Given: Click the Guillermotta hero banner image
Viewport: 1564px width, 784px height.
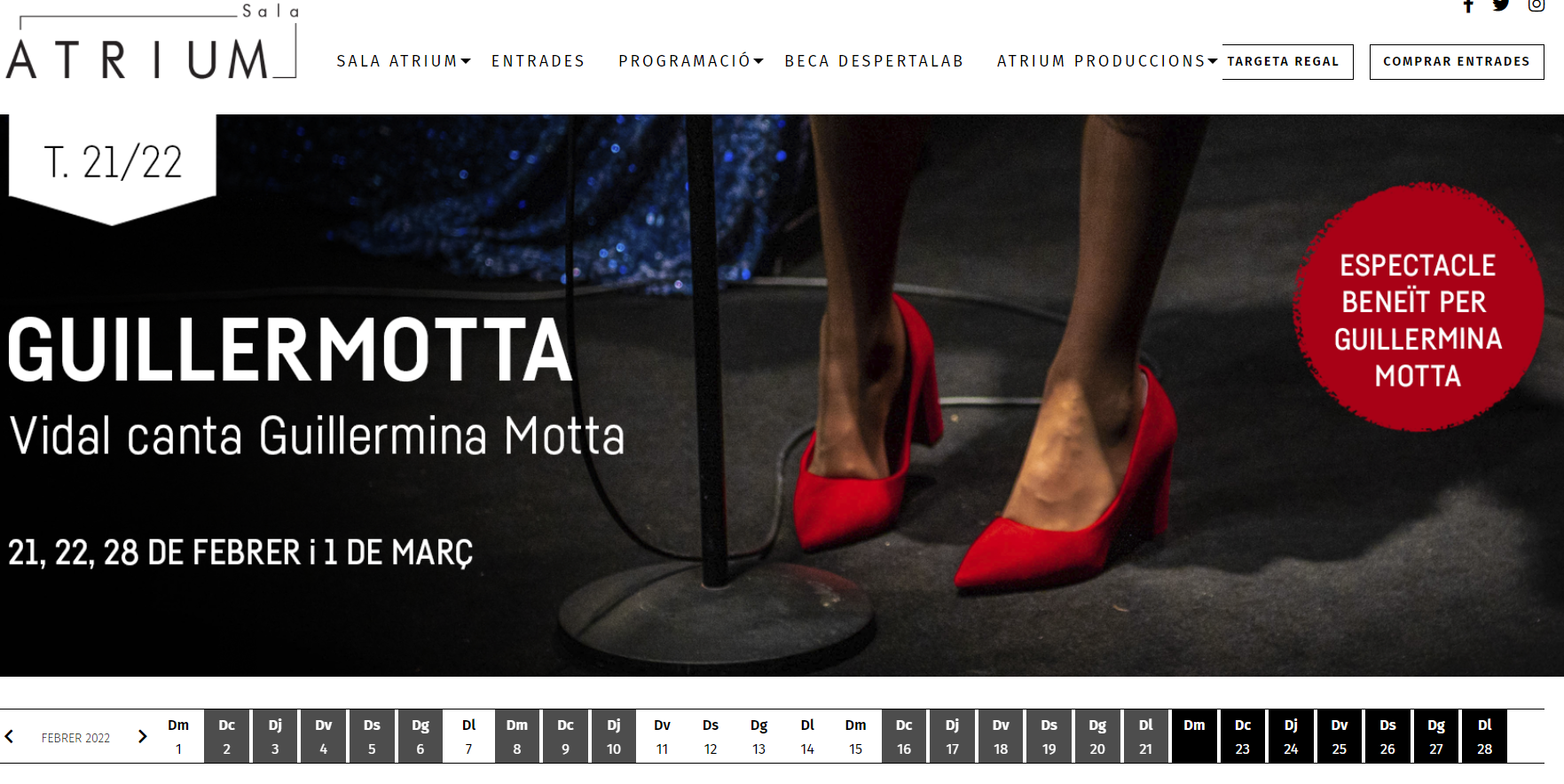Looking at the screenshot, I should 782,396.
